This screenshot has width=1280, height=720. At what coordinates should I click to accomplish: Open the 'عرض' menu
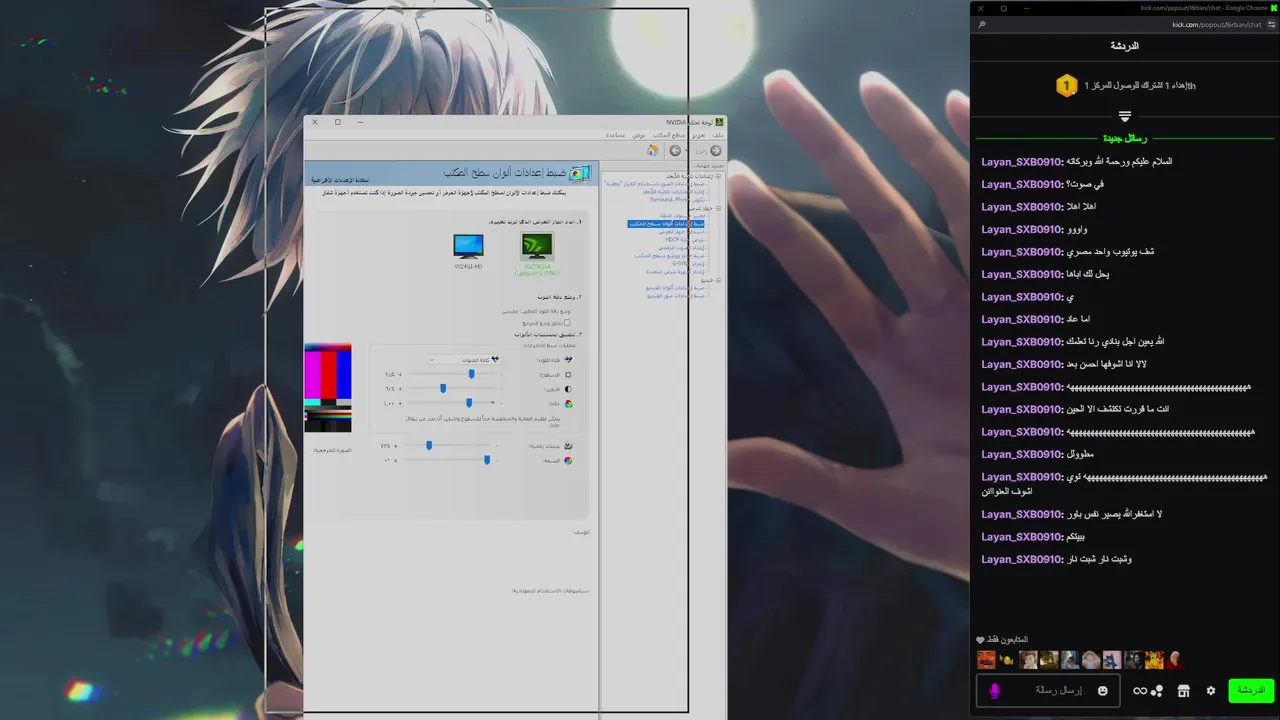[x=638, y=135]
